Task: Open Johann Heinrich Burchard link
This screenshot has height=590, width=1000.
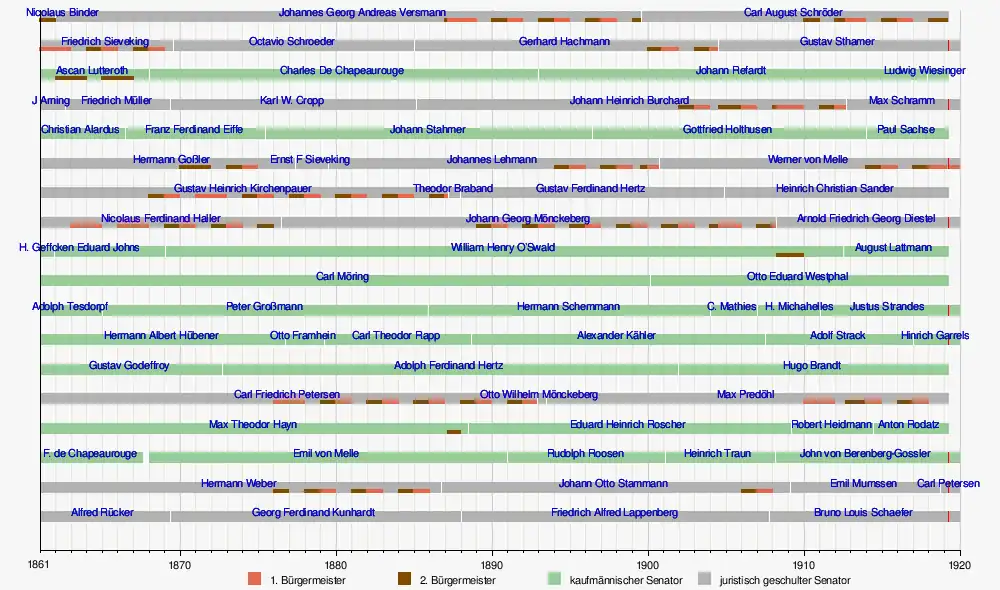Action: (629, 101)
